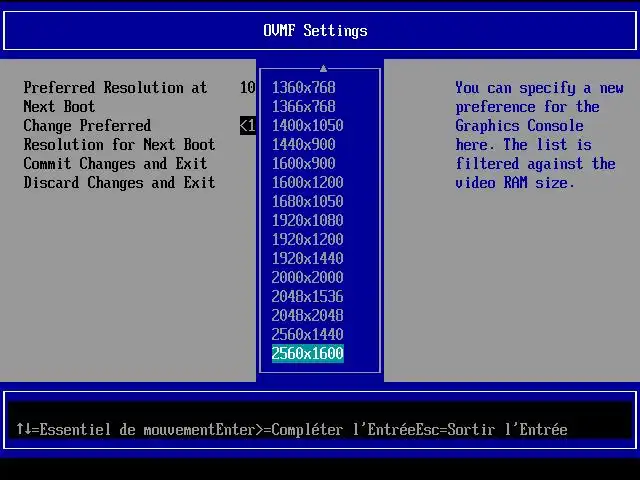Select 2048x1536 in the popup
Screen dimensions: 640x480
pyautogui.click(x=307, y=296)
